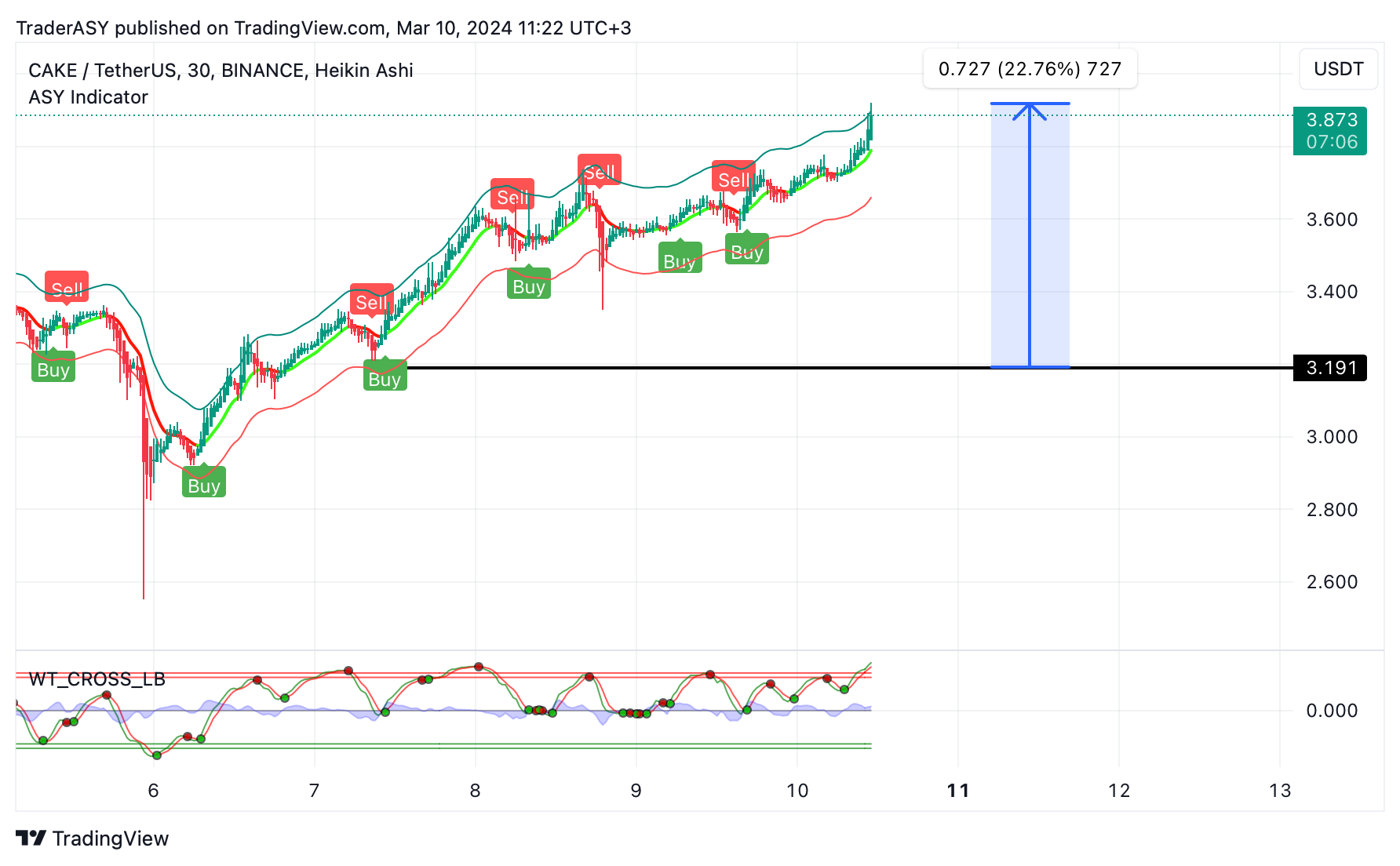Click date label 11 on time axis

(x=958, y=791)
